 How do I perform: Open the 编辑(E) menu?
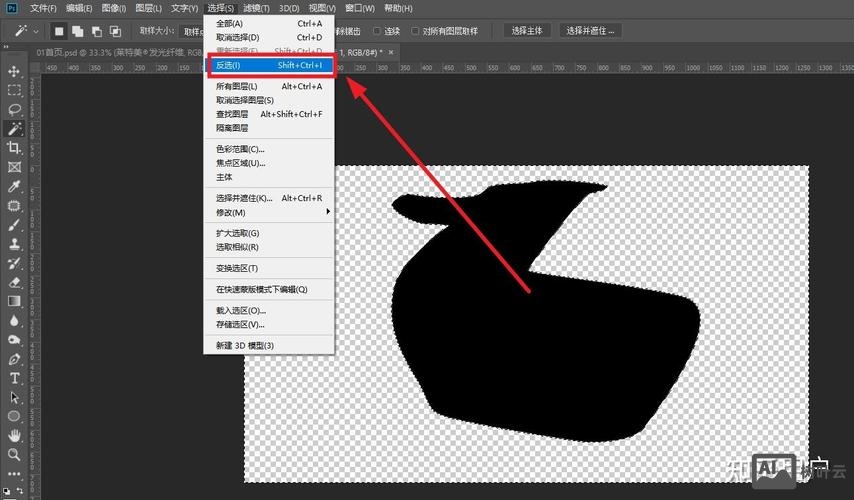(x=78, y=8)
